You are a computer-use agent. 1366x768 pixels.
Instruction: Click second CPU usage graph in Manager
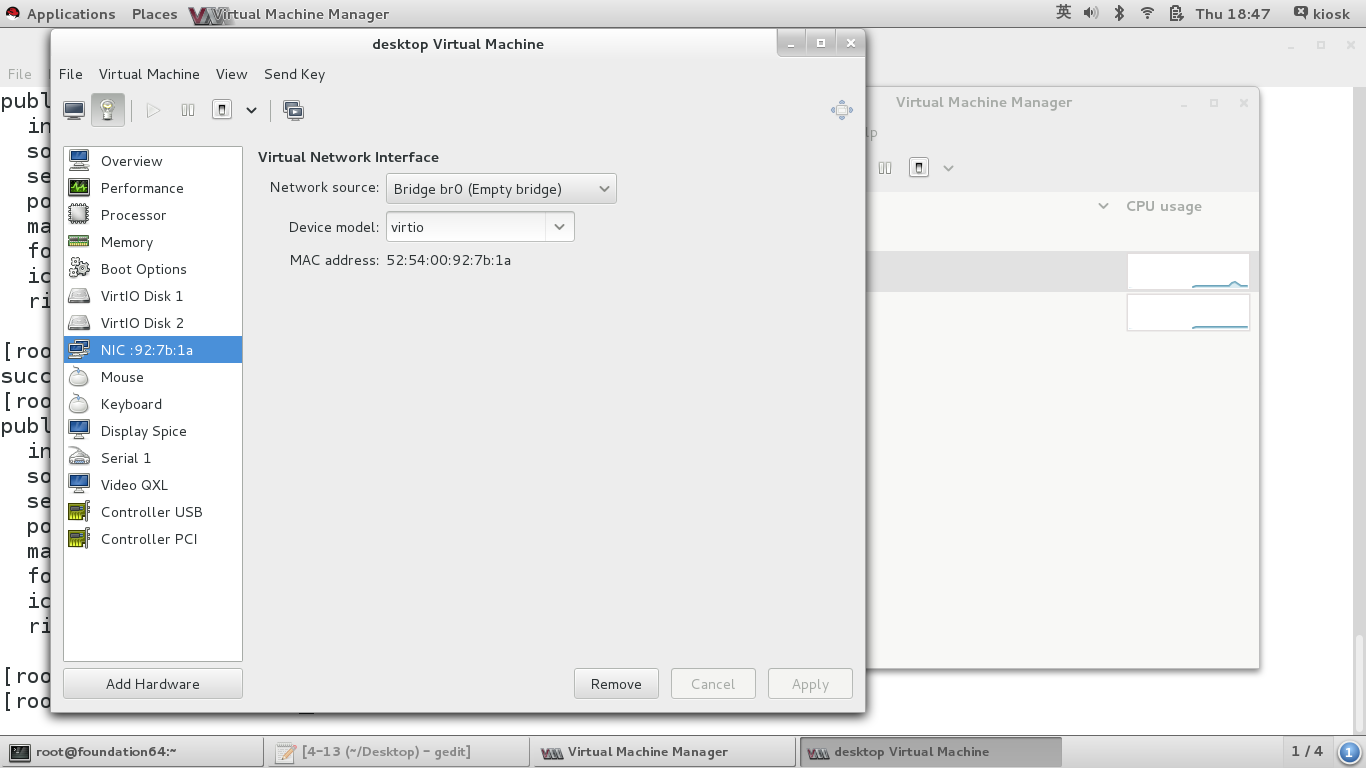point(1188,312)
